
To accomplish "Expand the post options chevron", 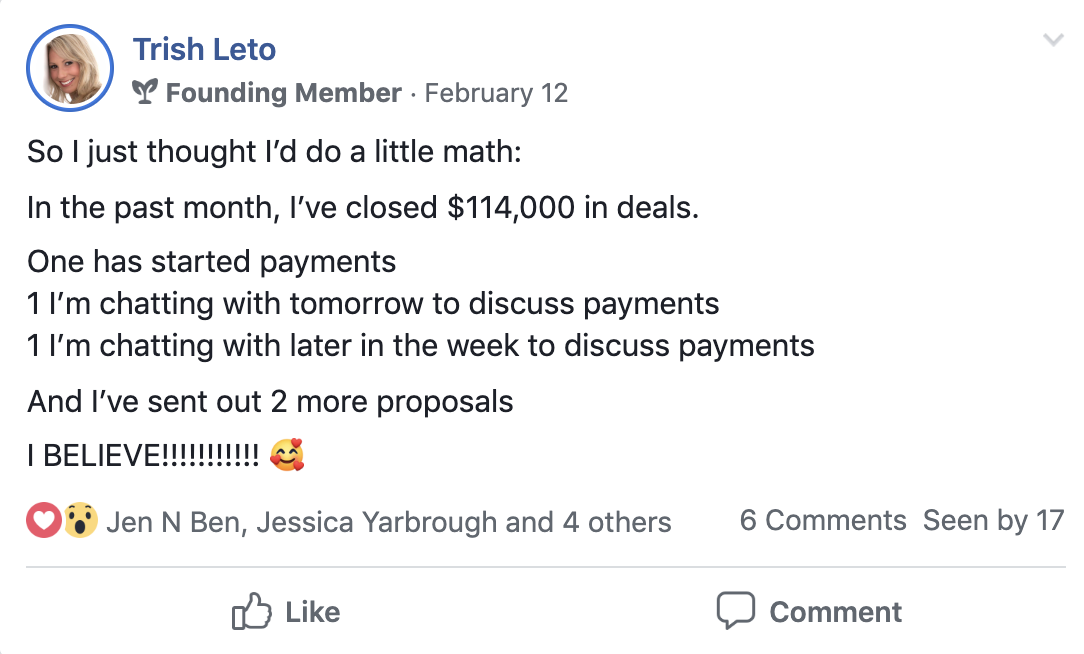I will [1053, 40].
